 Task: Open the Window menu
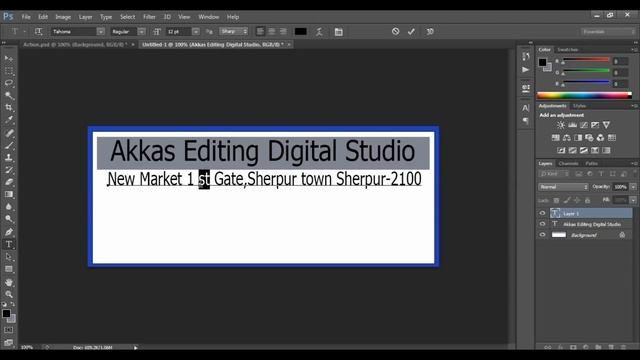[x=209, y=17]
